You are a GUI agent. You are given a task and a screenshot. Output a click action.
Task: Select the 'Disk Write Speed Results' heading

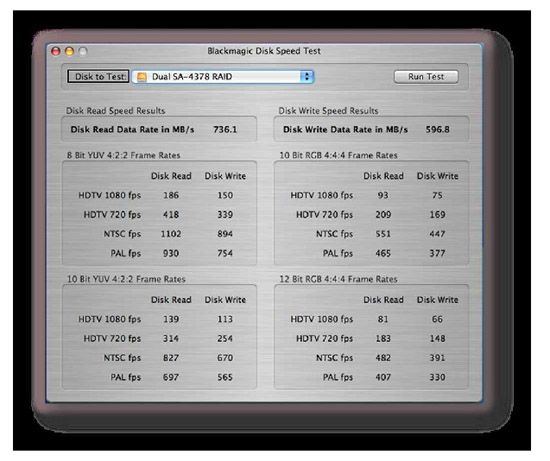pos(328,111)
